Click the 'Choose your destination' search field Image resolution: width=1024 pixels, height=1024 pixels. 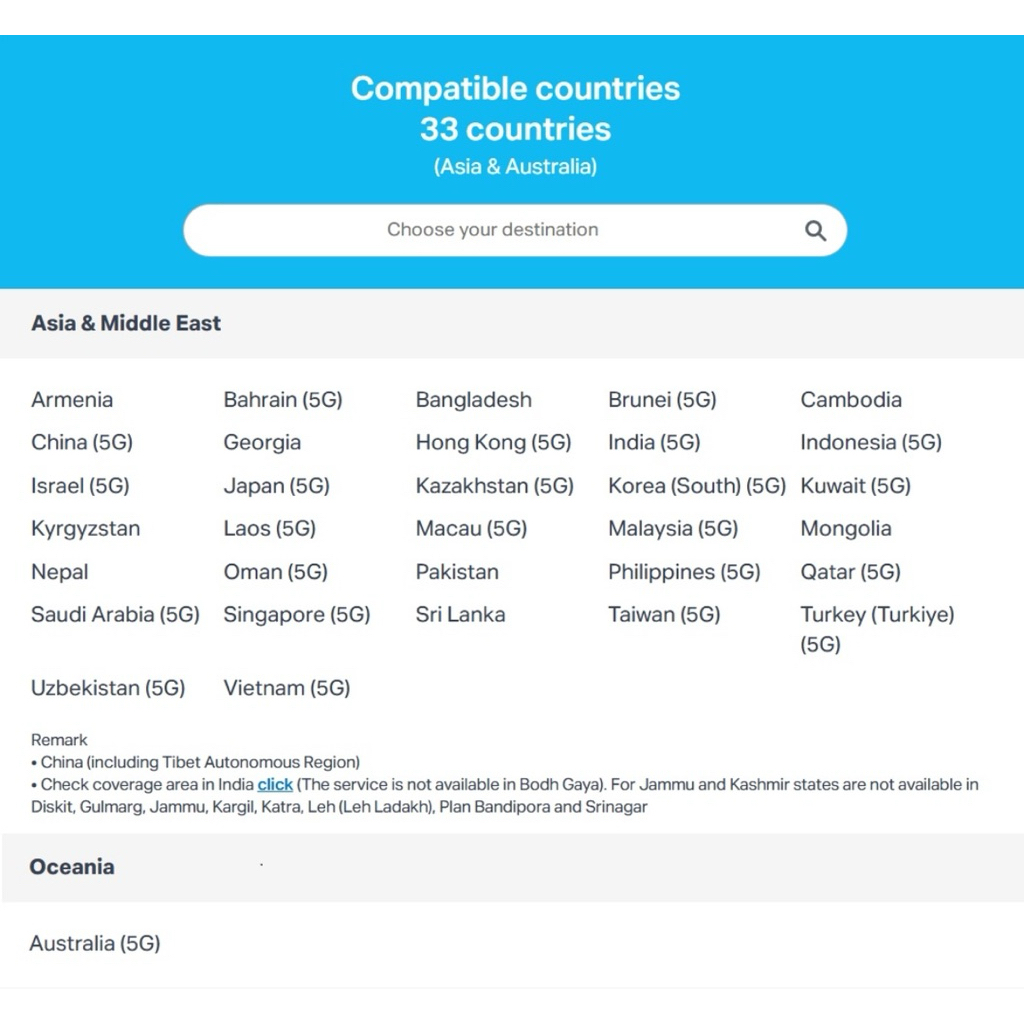(493, 230)
